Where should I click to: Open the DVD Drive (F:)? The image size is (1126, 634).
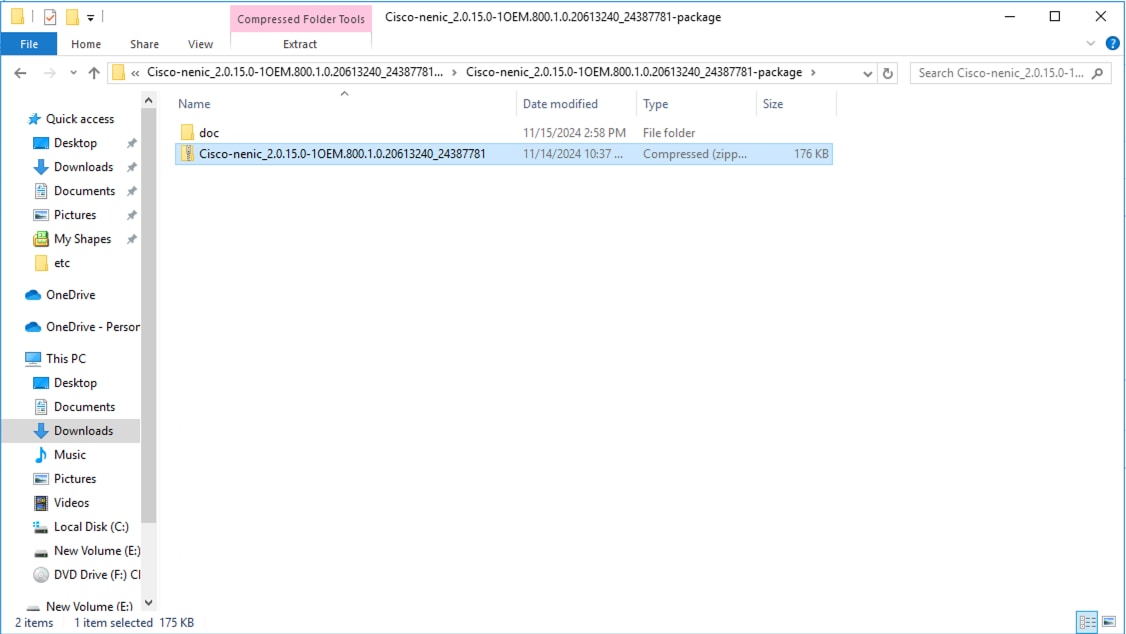click(x=97, y=574)
